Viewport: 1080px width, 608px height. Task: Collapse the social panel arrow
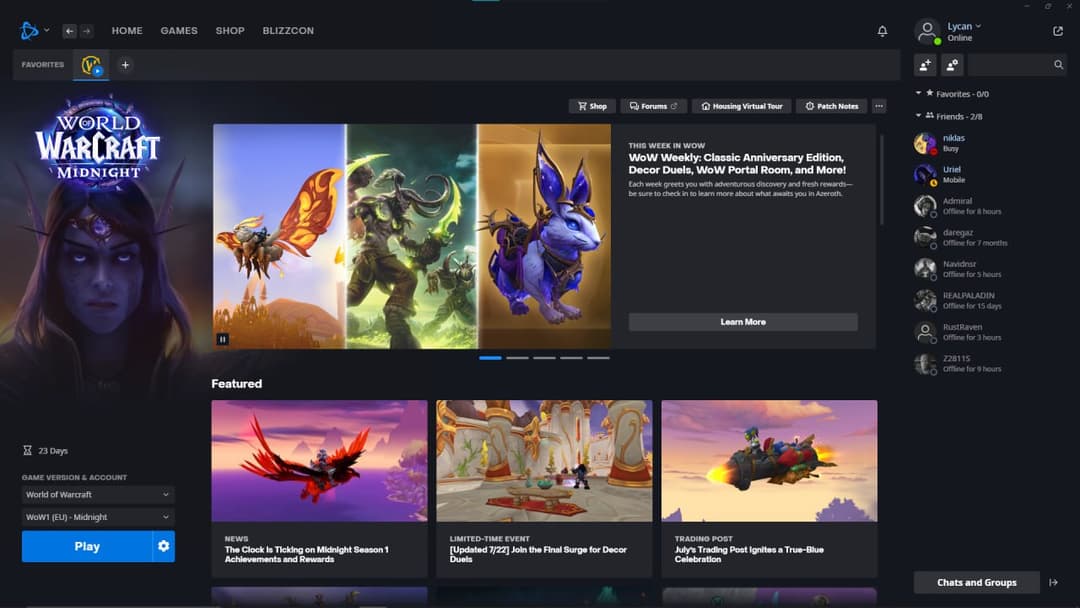(x=1053, y=583)
